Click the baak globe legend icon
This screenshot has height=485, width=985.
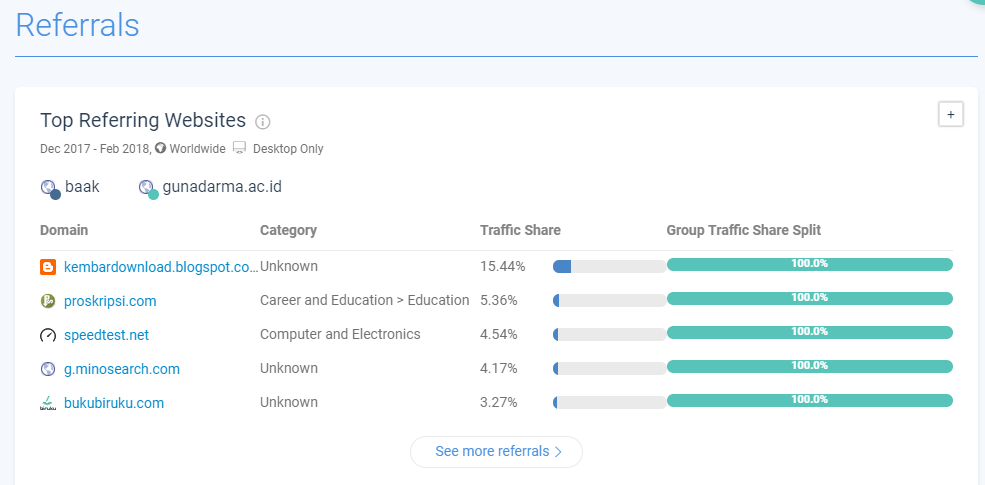[49, 187]
